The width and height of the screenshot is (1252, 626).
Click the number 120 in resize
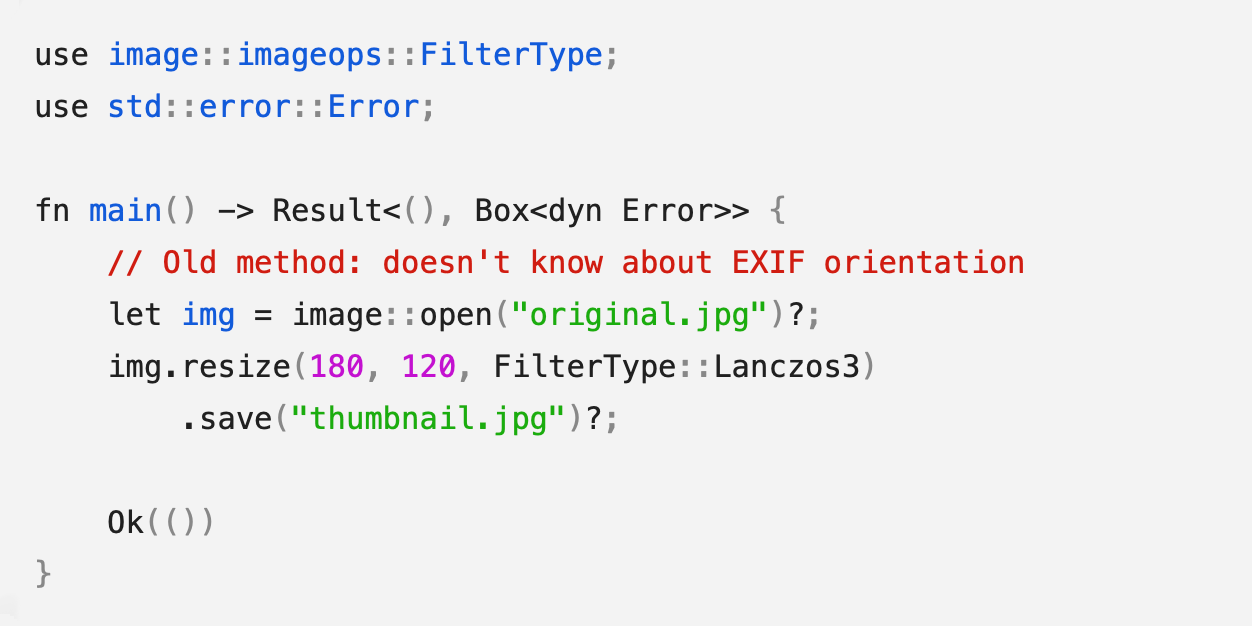(428, 367)
